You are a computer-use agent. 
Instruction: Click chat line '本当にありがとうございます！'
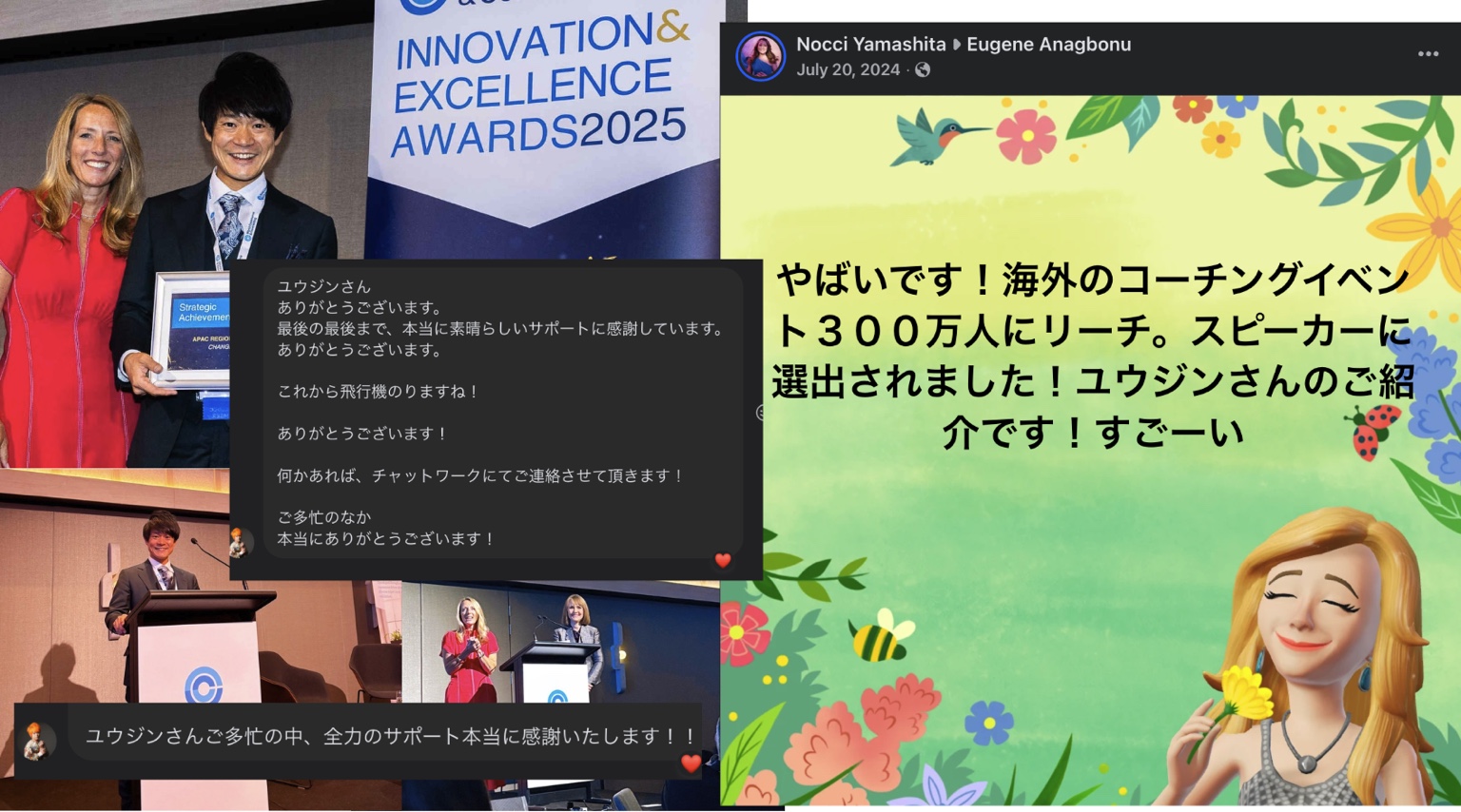tap(386, 538)
